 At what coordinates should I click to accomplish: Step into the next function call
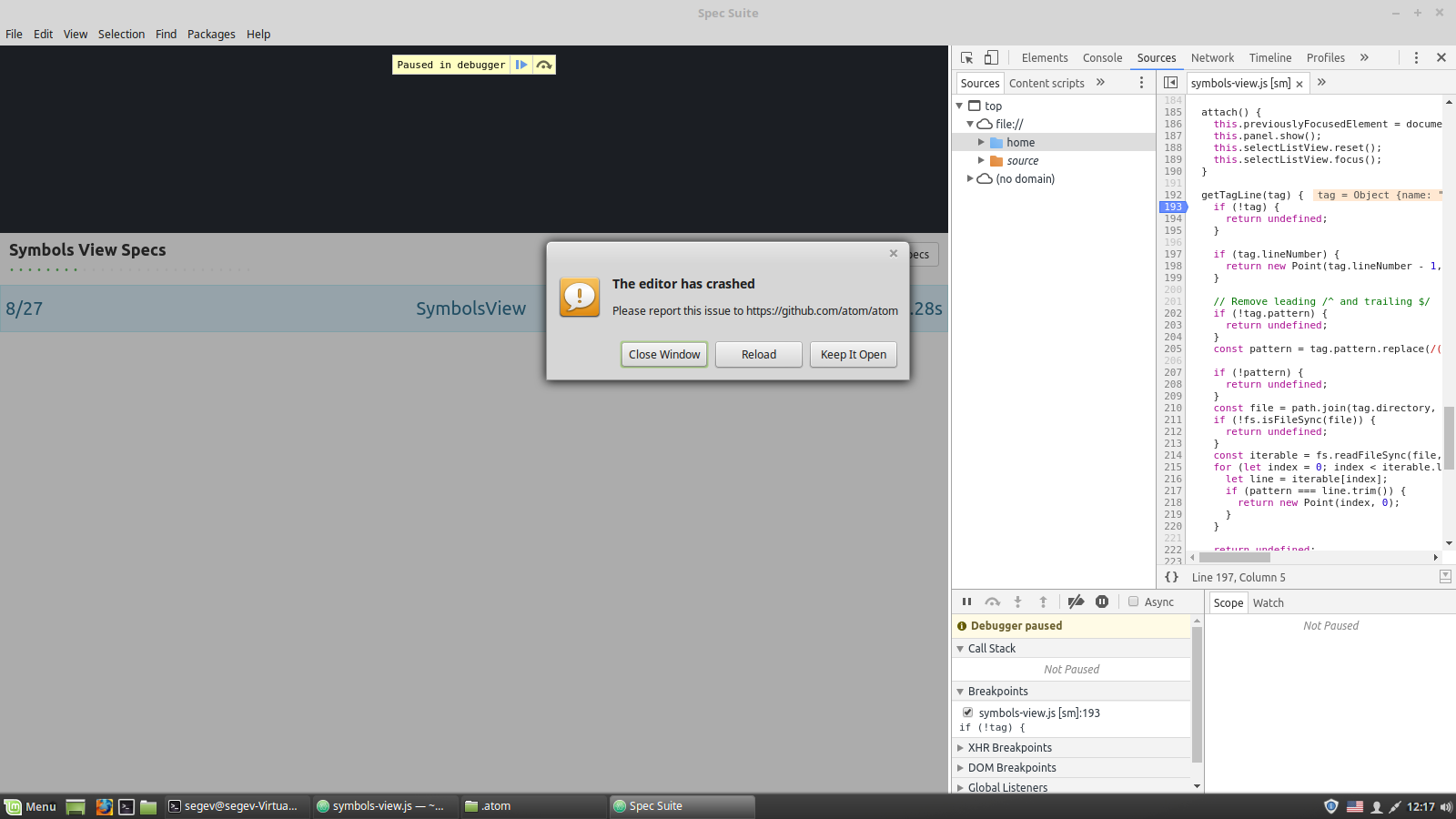[x=1016, y=602]
